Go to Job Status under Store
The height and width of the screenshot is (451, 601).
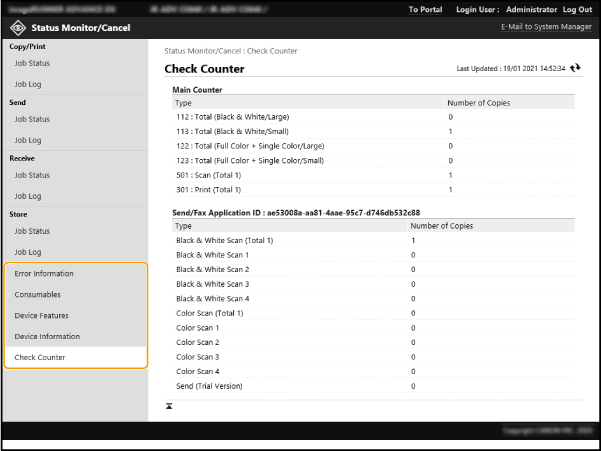coord(32,231)
